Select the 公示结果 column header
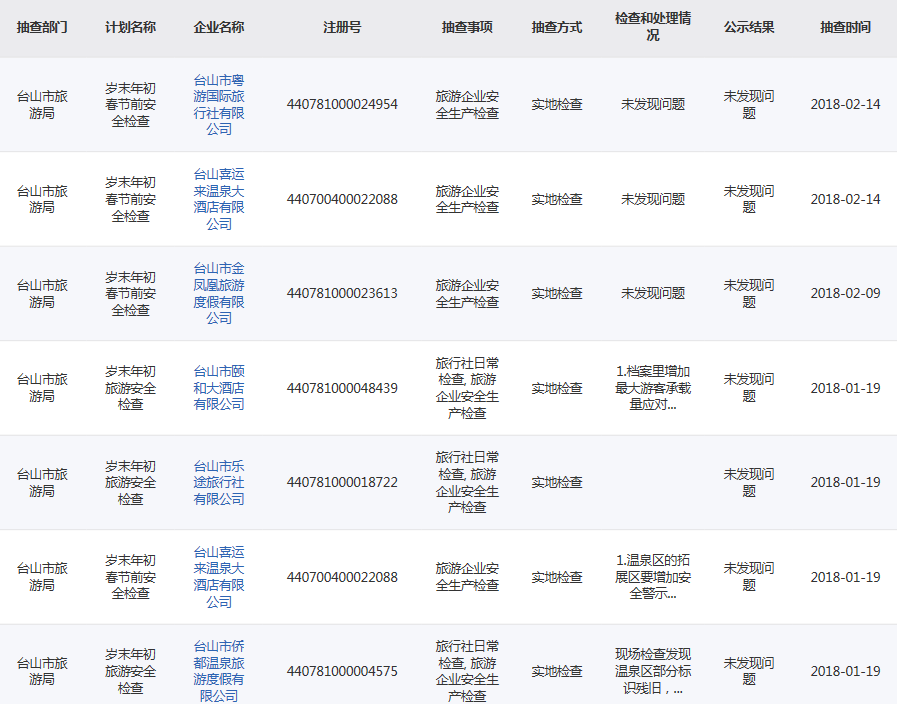Screen dimensions: 897x704 pos(749,27)
